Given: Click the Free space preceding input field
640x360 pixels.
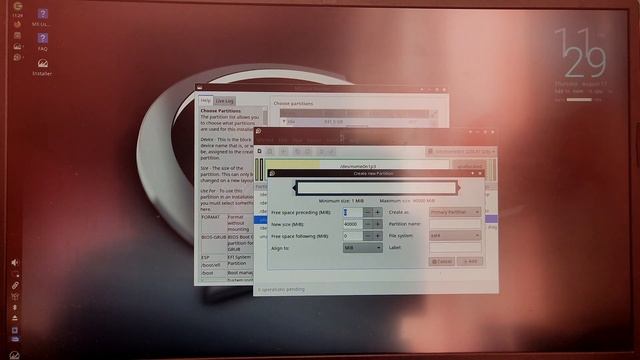Looking at the screenshot, I should click(x=353, y=212).
